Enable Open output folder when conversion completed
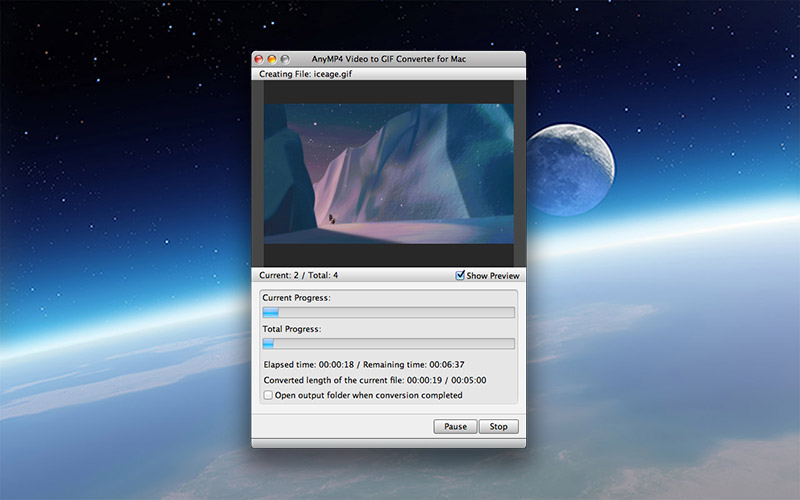This screenshot has height=500, width=800. (268, 395)
